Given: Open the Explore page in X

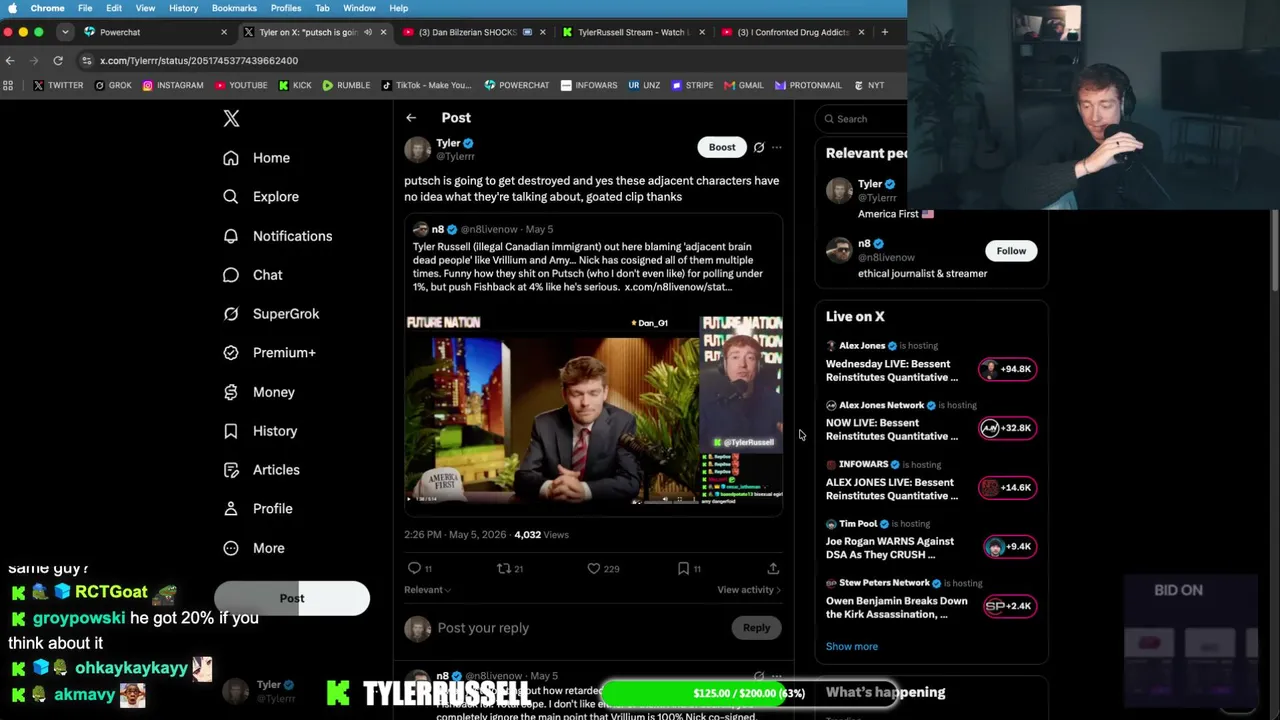Looking at the screenshot, I should point(260,197).
